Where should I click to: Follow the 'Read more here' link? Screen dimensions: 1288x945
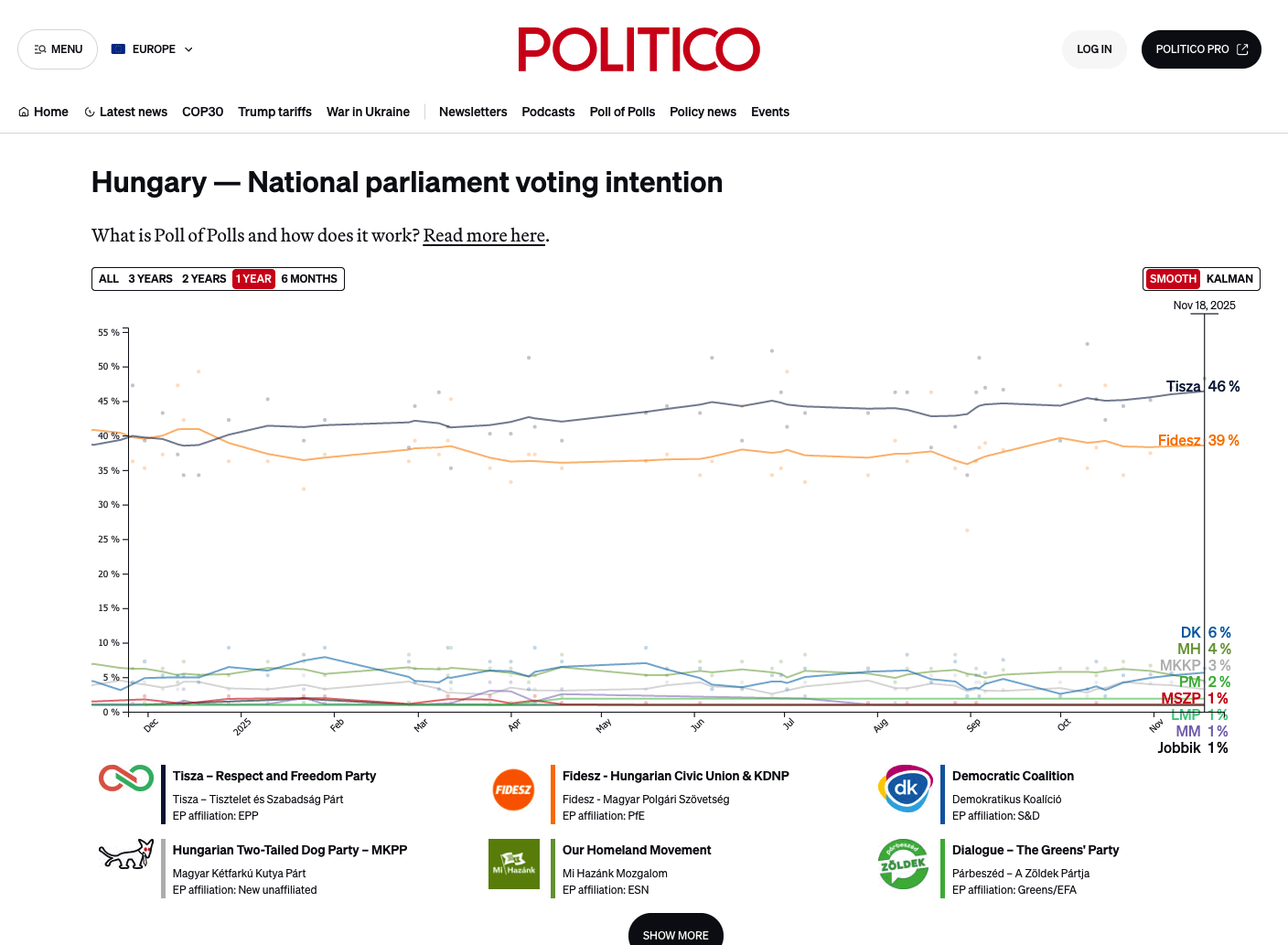pyautogui.click(x=484, y=235)
